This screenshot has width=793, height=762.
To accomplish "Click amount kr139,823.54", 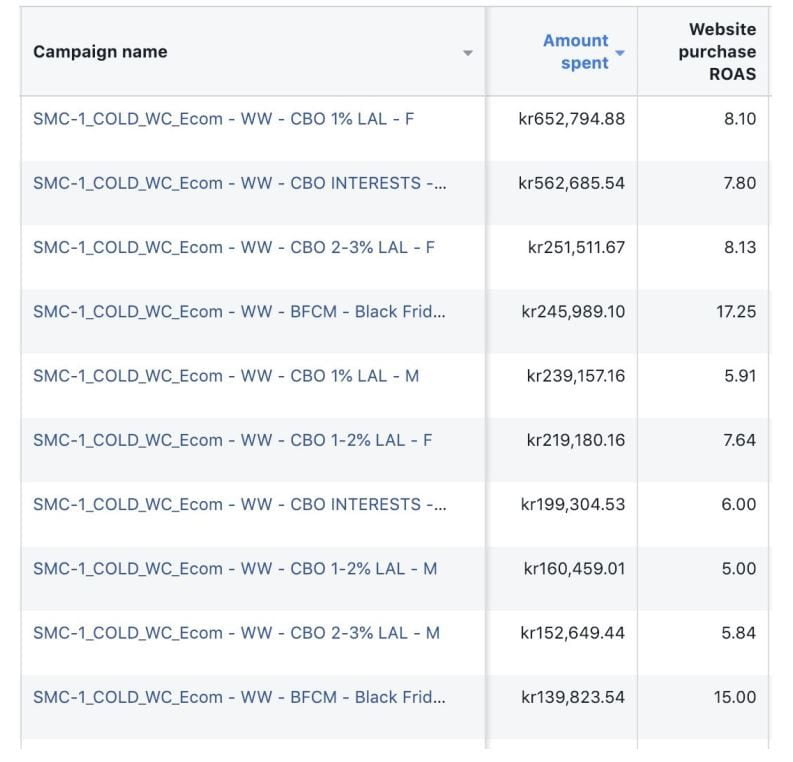I will (x=573, y=697).
